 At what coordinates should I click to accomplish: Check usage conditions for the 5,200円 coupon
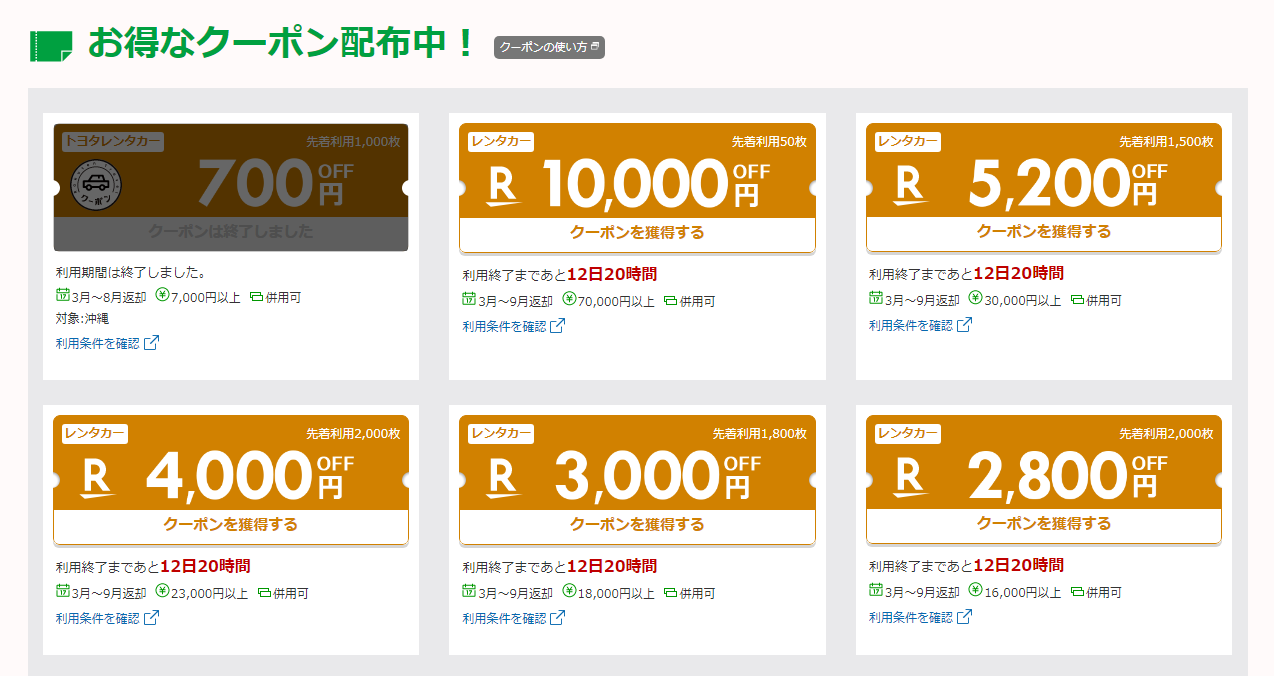coord(920,325)
